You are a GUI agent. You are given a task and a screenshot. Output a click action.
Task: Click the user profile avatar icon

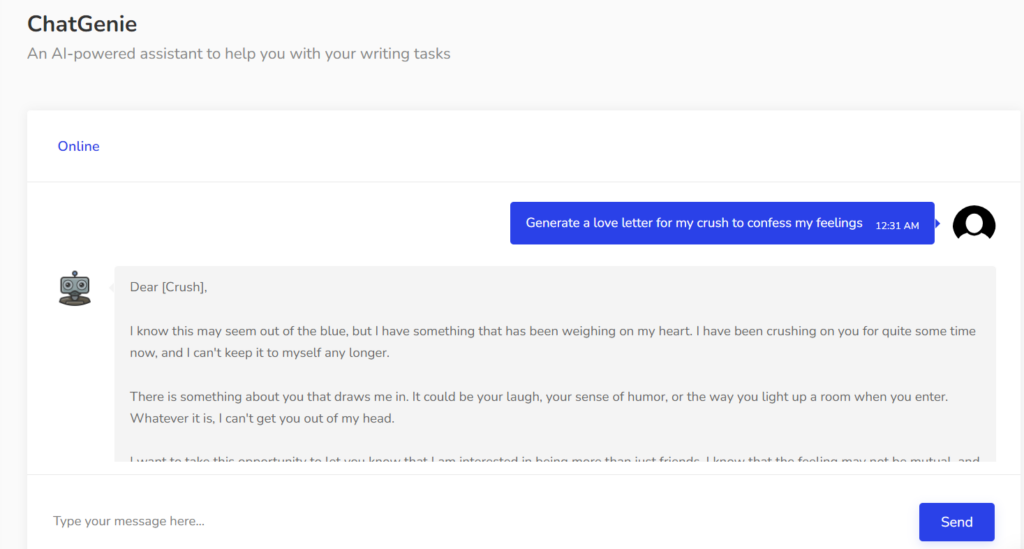click(x=973, y=224)
